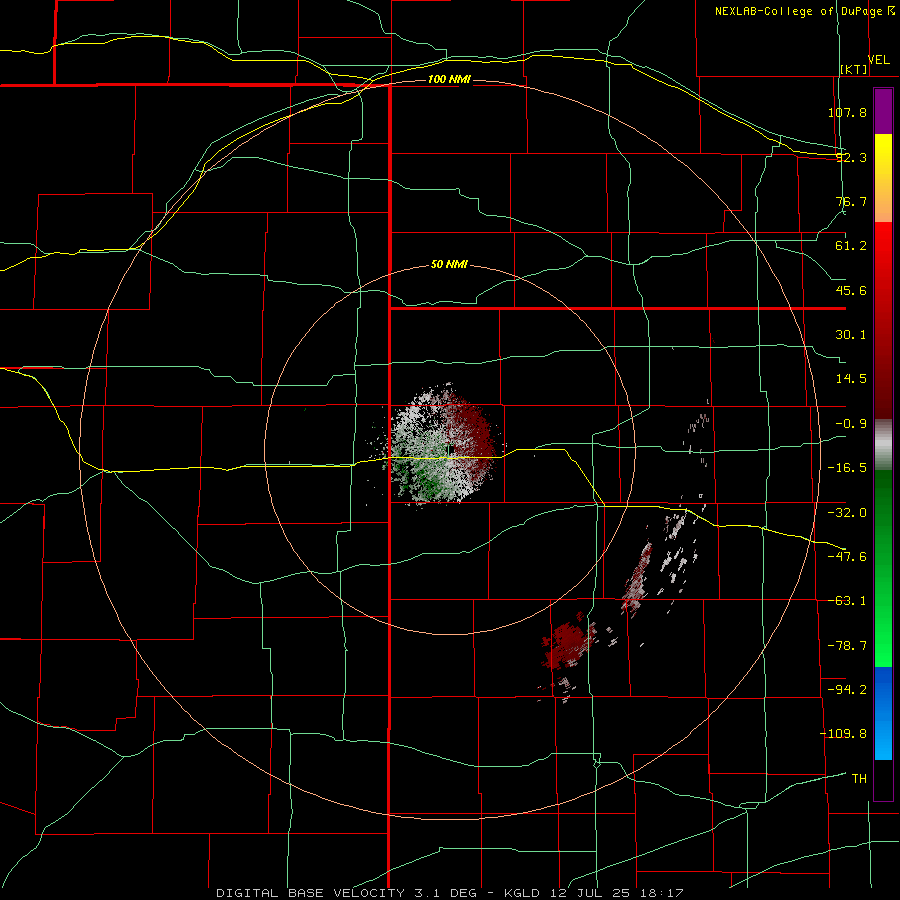
Task: Pick the purple segment of the color bar
Action: pyautogui.click(x=883, y=111)
